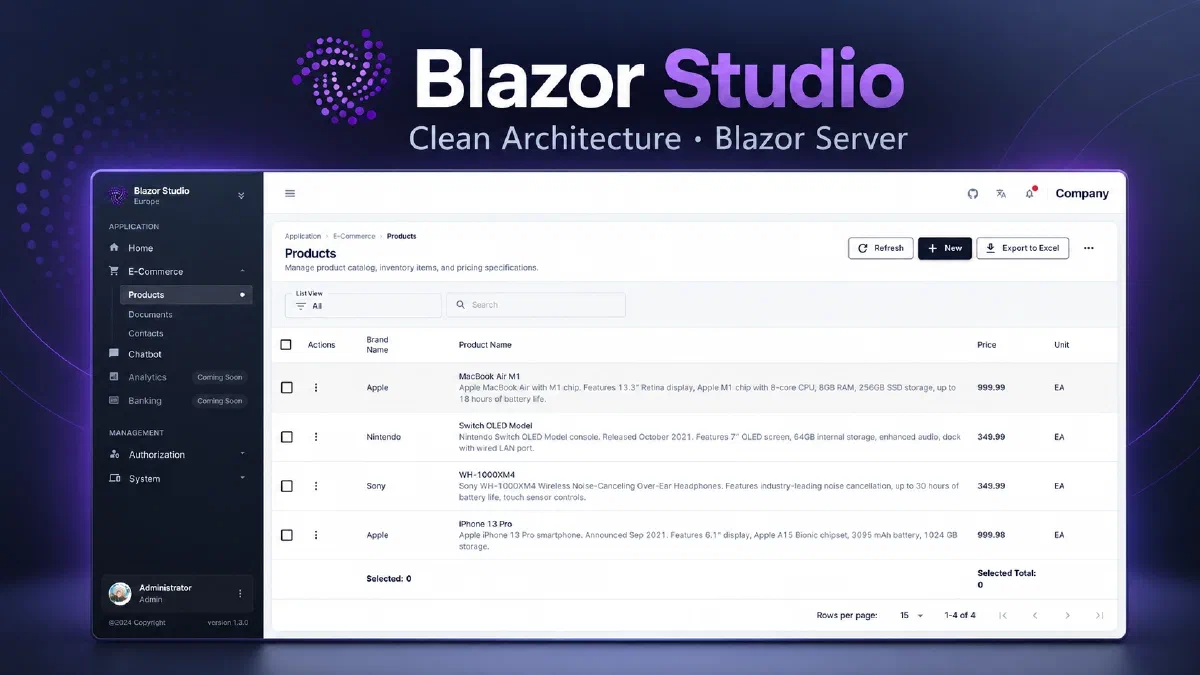Click the Blazor Studio sidebar logo
The image size is (1200, 675).
point(118,195)
